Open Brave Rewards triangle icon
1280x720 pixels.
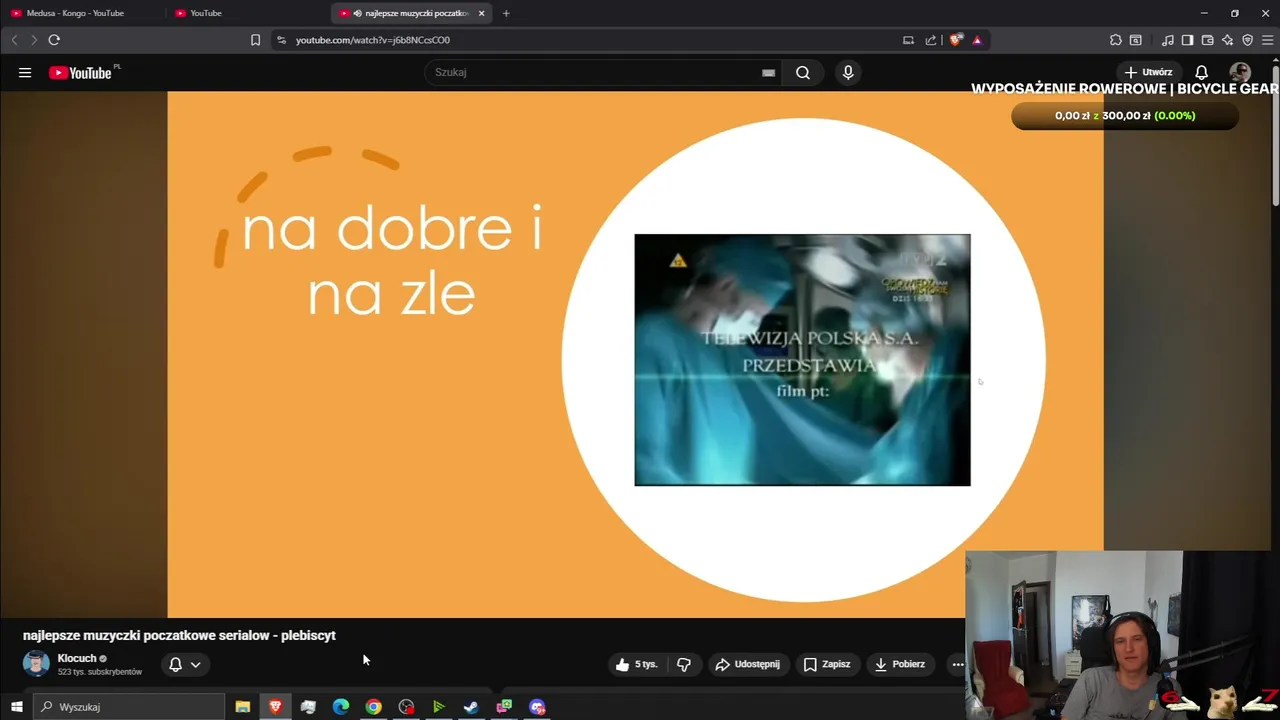coord(977,40)
